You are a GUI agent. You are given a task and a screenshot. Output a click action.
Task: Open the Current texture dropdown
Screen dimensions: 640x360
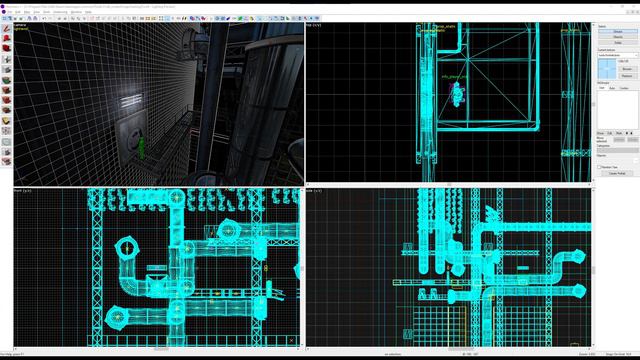pyautogui.click(x=618, y=55)
